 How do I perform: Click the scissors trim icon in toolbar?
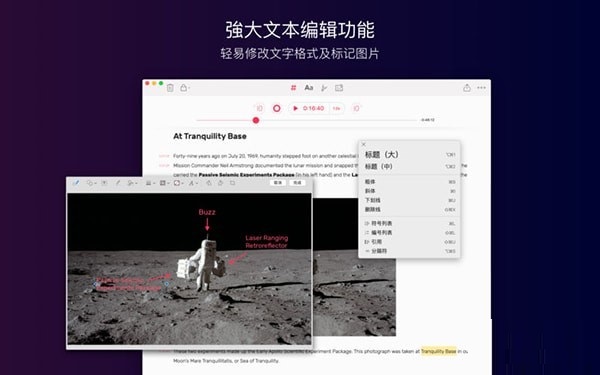point(324,88)
